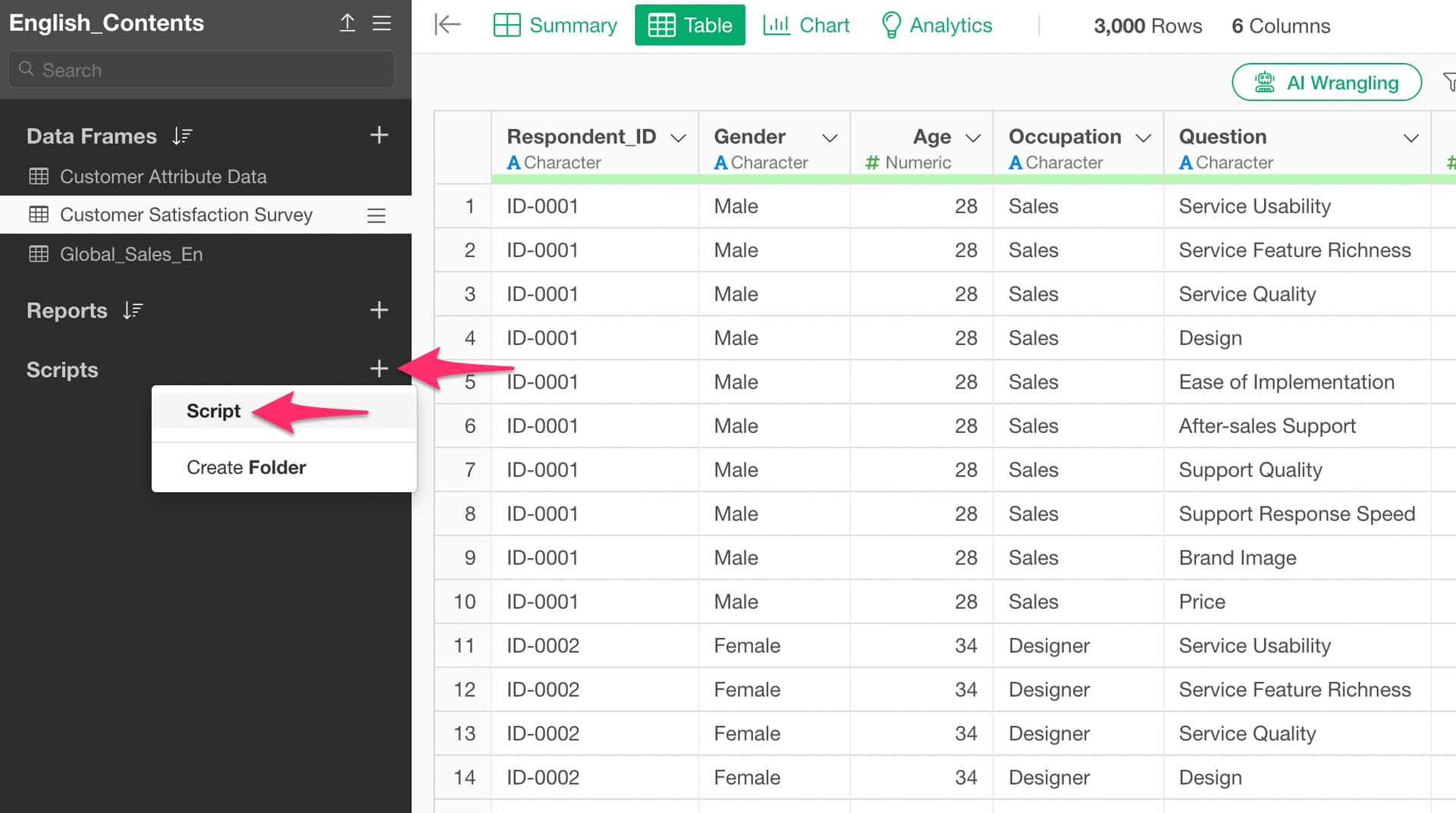Click the project export upload icon
This screenshot has height=813, width=1456.
pyautogui.click(x=347, y=23)
